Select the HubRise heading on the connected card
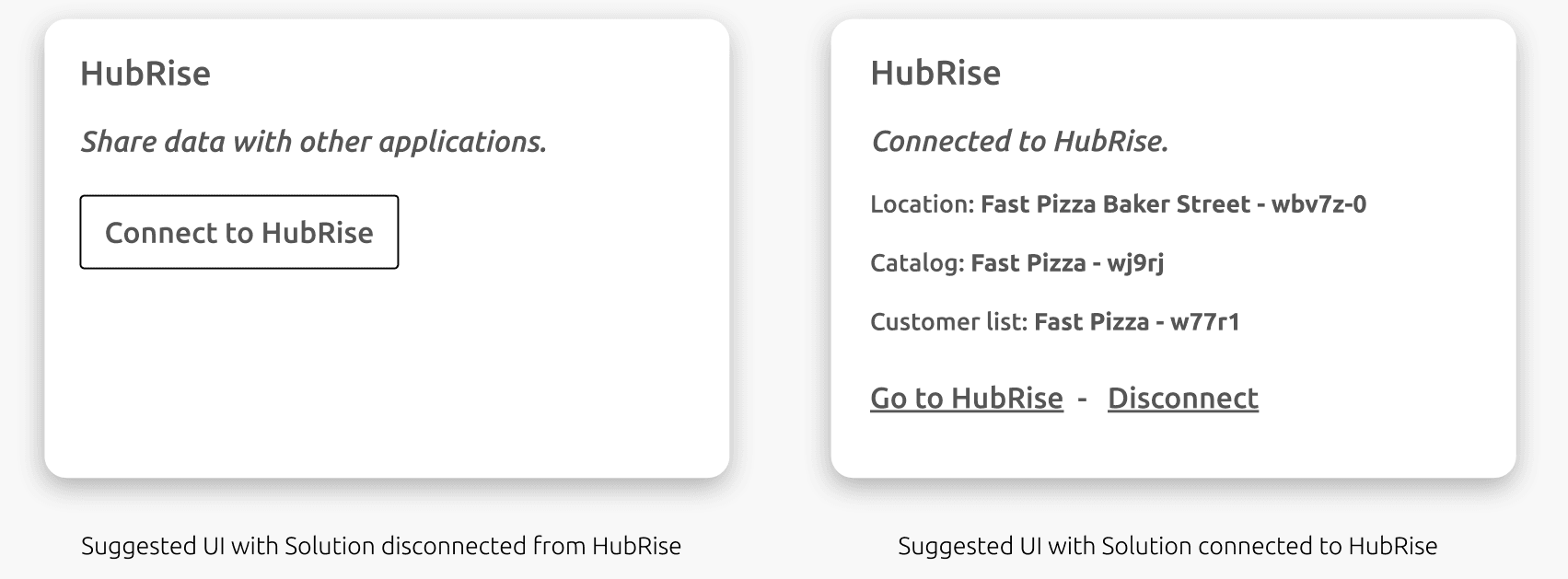 (936, 73)
